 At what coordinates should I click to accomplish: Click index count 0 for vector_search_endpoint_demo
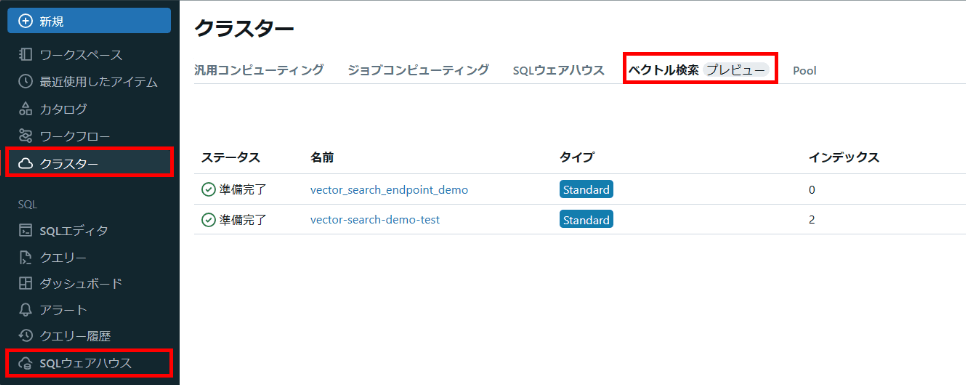[x=812, y=190]
